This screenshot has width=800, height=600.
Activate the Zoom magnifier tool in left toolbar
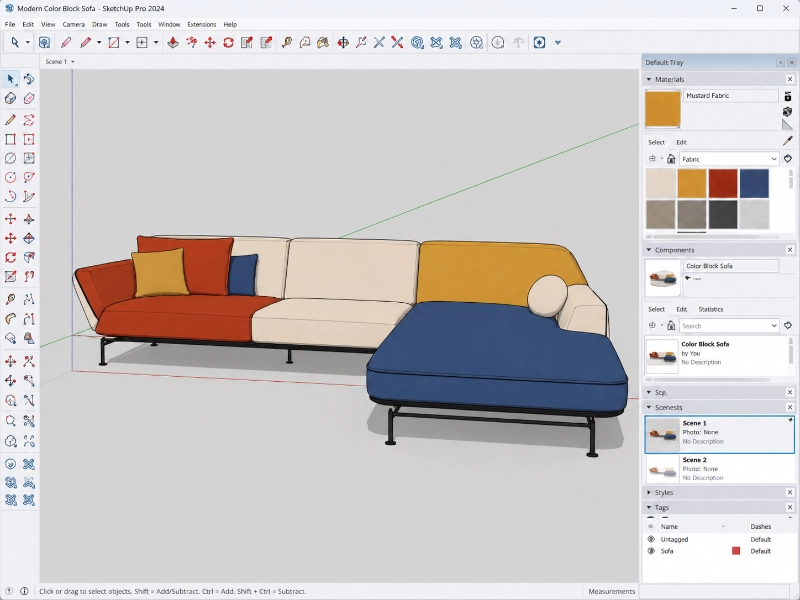pos(10,421)
